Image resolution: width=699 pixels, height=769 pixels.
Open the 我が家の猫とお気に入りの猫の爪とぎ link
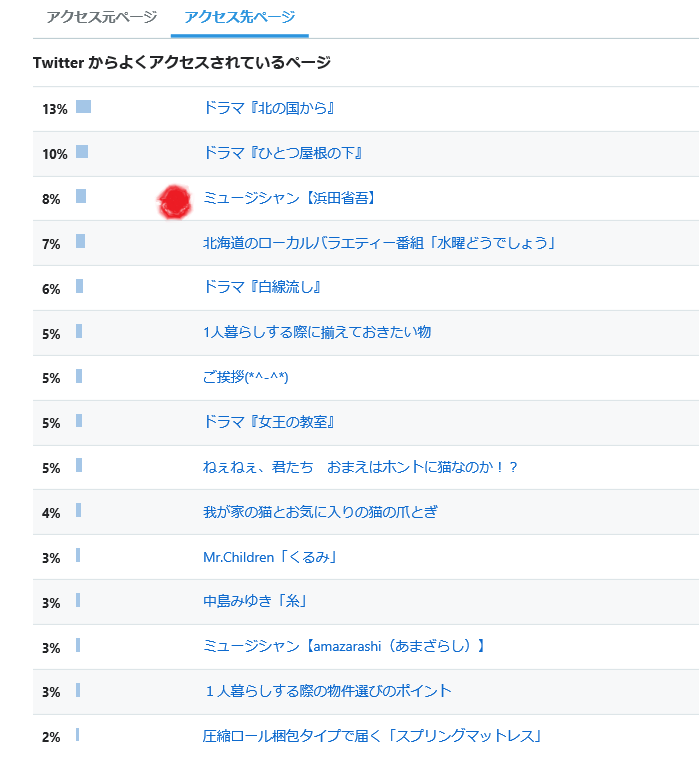pyautogui.click(x=320, y=512)
